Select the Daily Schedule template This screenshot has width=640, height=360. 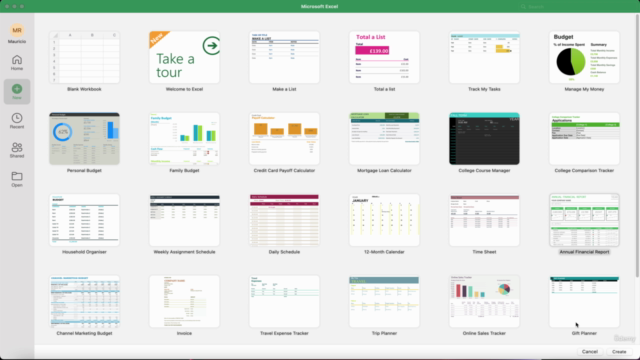(x=284, y=220)
